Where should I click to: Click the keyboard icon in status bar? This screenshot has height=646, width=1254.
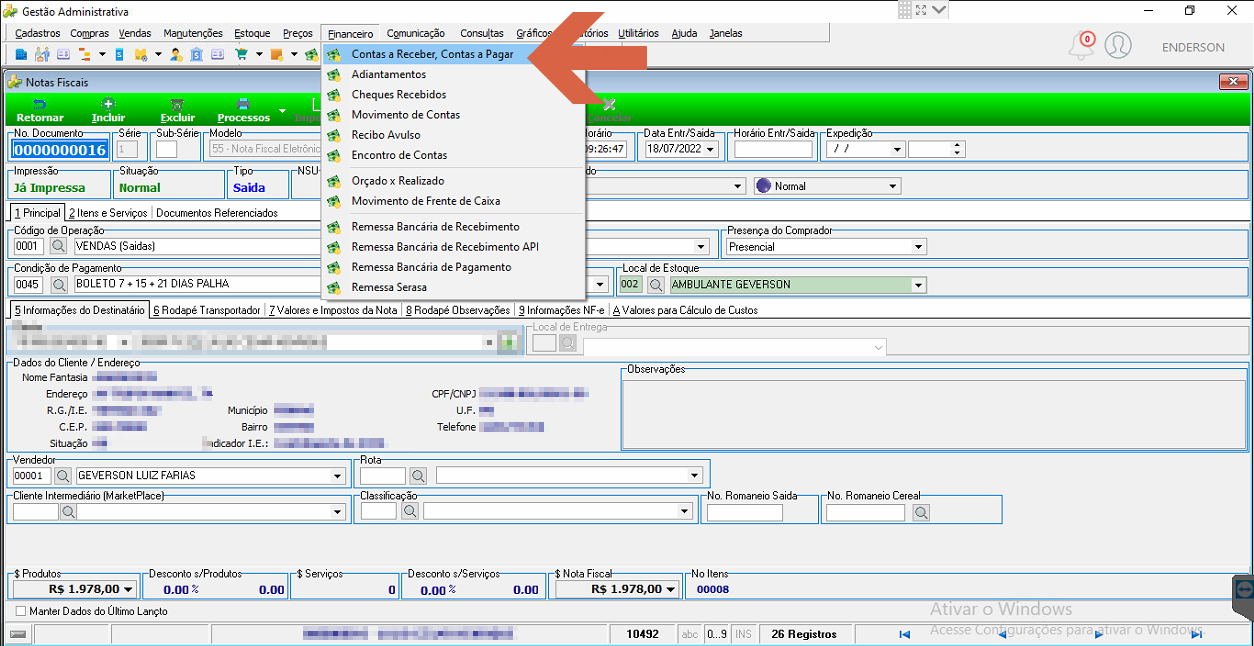tap(17, 634)
